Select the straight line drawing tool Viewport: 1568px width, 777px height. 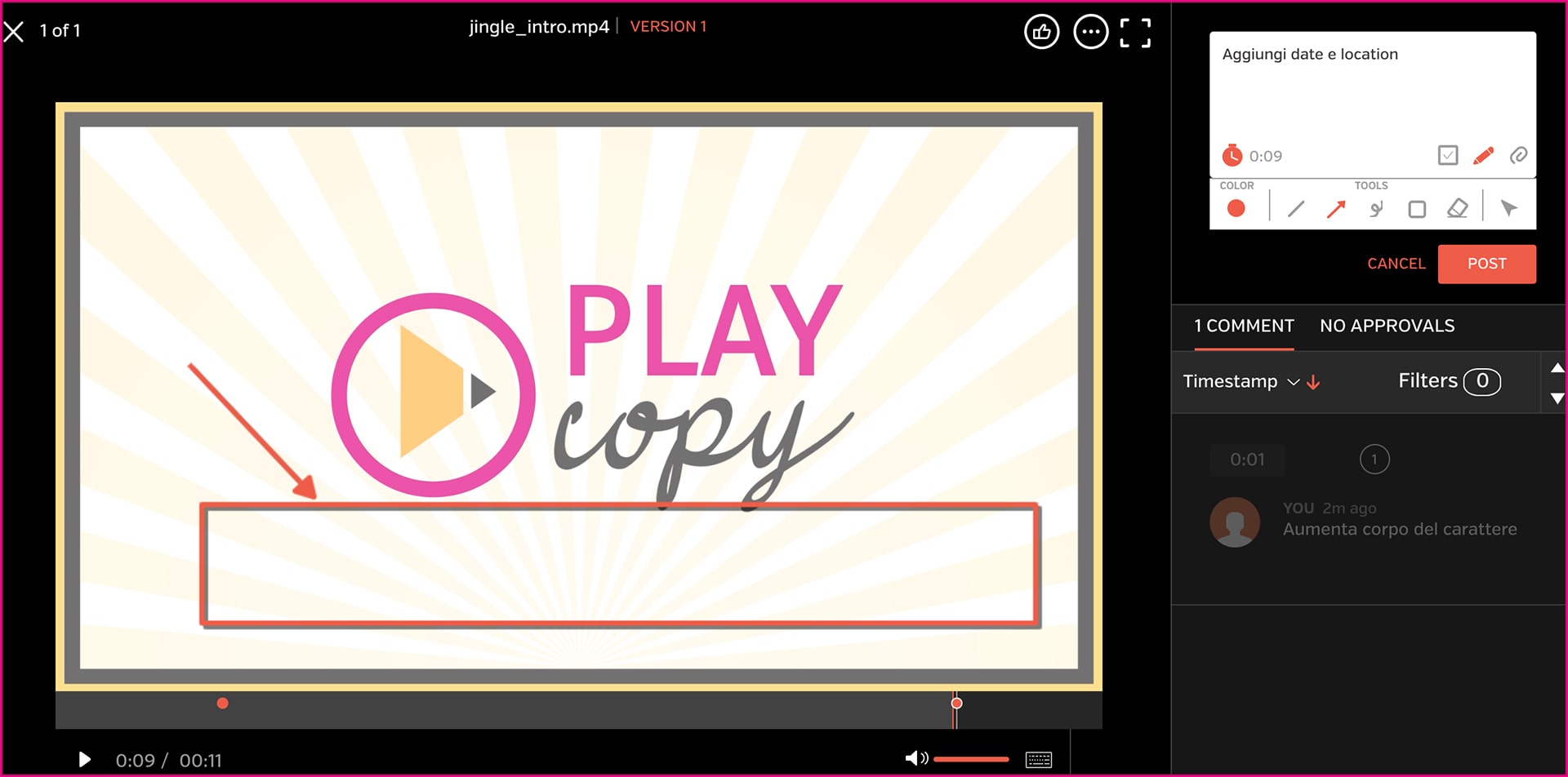click(x=1295, y=210)
